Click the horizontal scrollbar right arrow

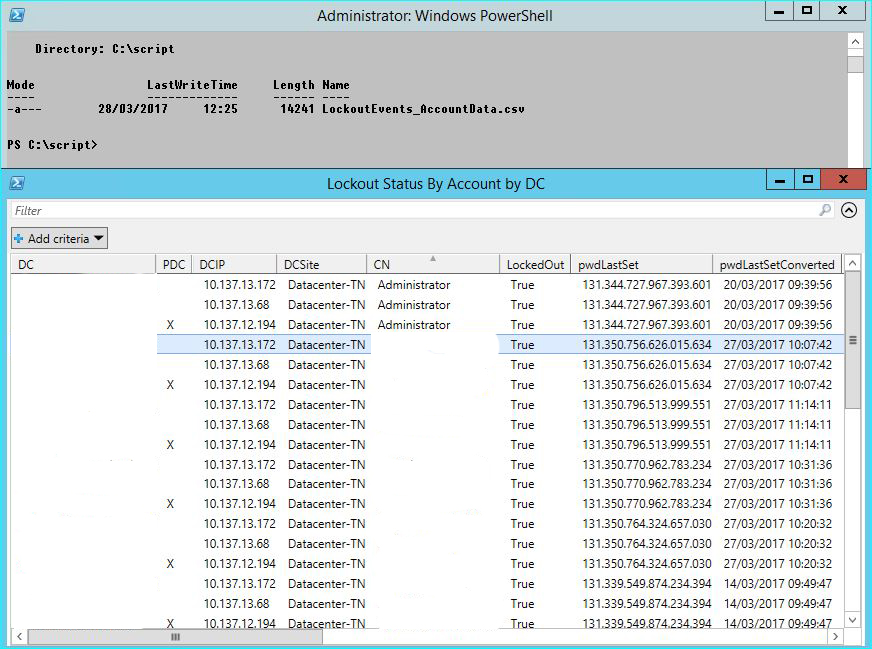coord(835,636)
